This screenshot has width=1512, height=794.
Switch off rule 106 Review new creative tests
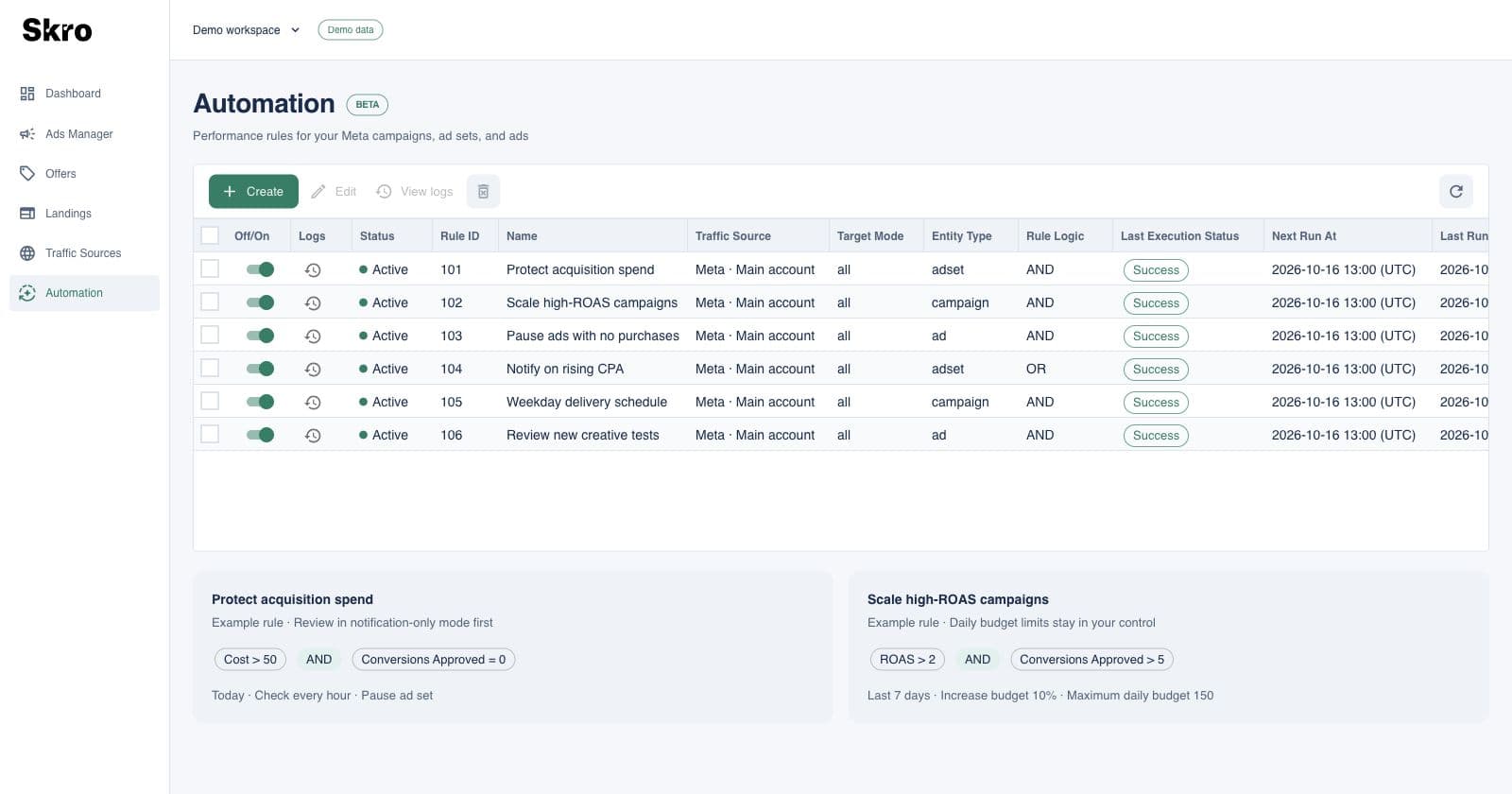coord(260,435)
